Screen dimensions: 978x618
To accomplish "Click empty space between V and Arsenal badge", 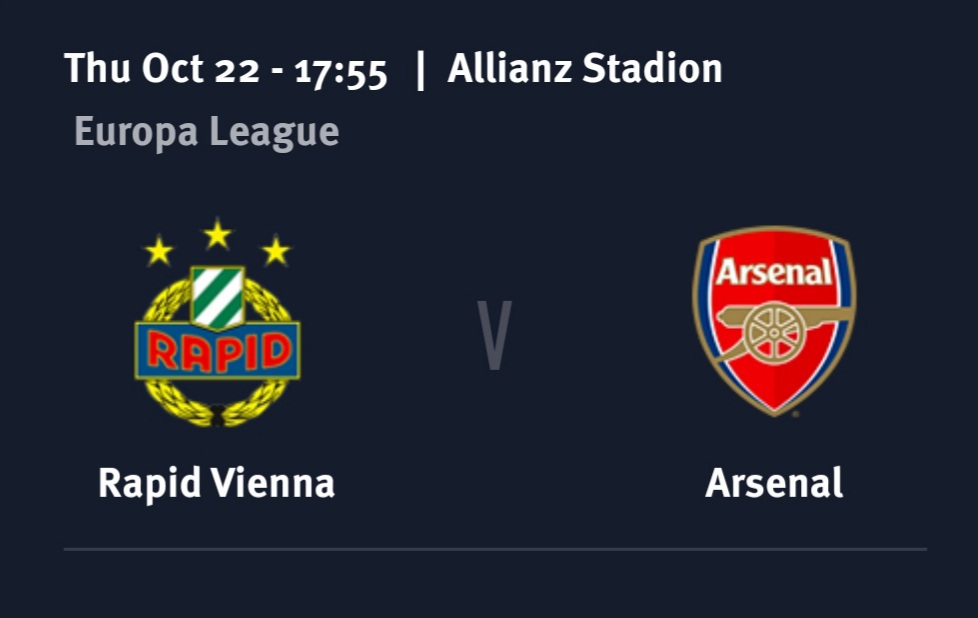I will click(x=600, y=335).
